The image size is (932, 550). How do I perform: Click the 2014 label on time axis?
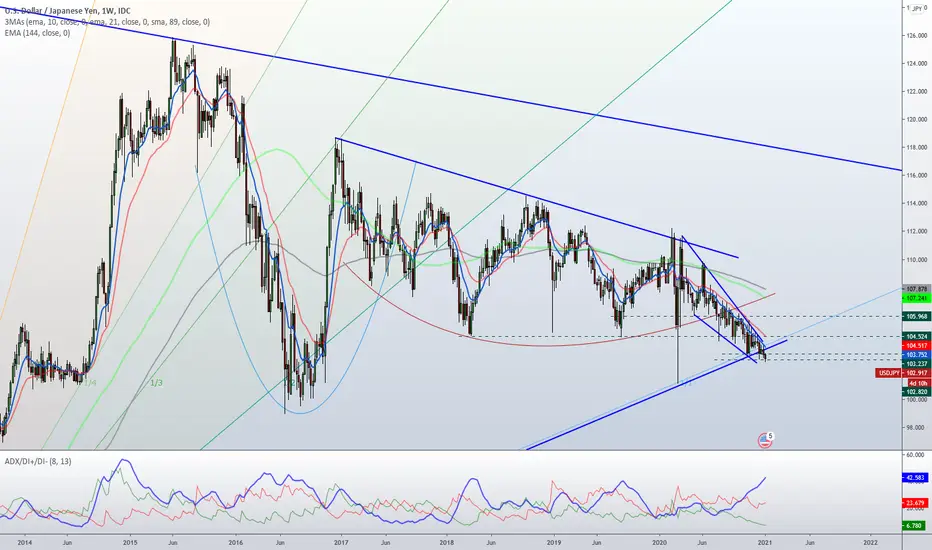point(24,542)
